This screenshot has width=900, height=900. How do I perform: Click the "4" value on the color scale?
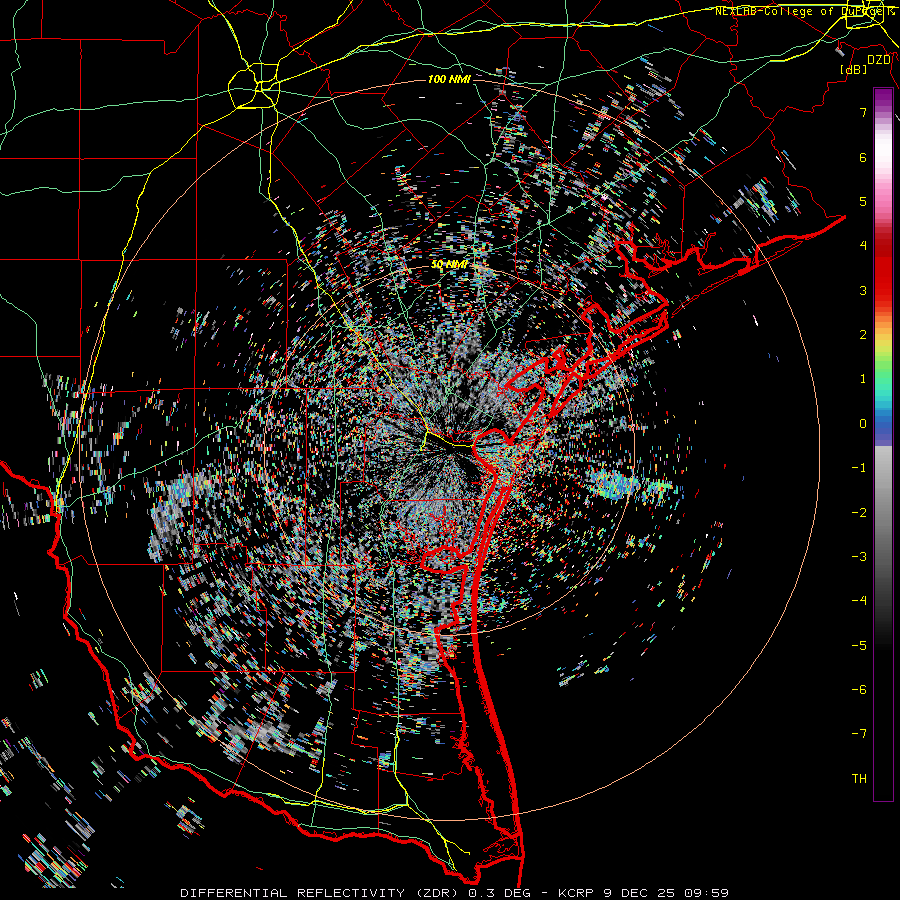tap(863, 246)
